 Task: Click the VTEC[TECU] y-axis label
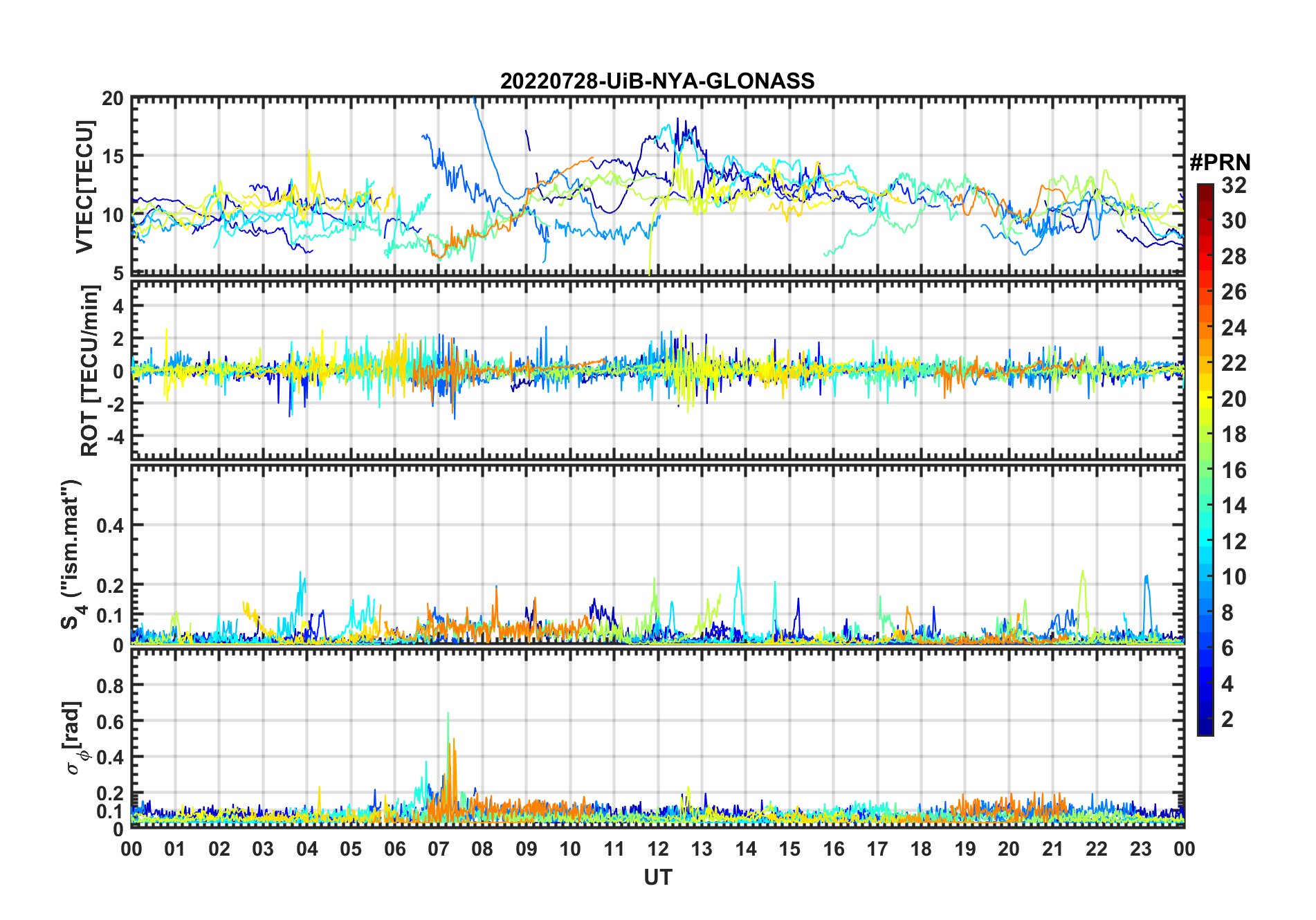tap(84, 187)
